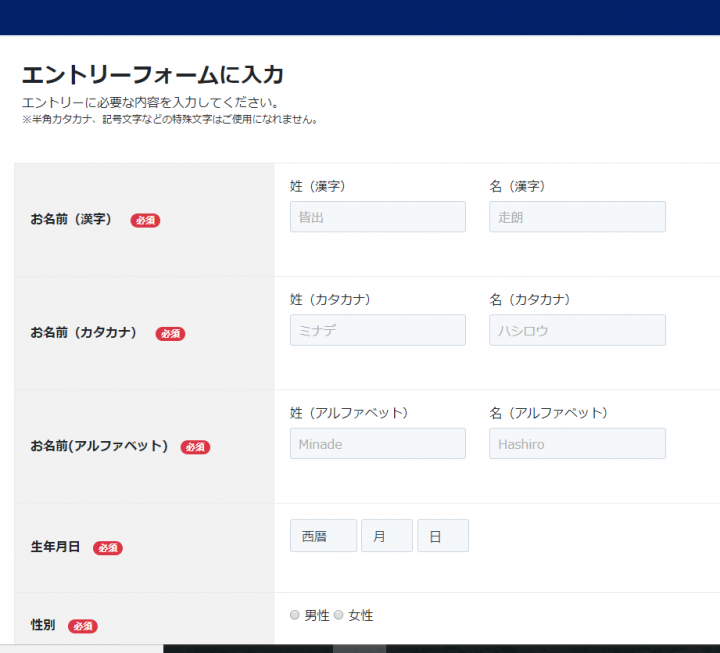
Task: Click the 必須 badge beside 生年月日
Action: pyautogui.click(x=108, y=548)
